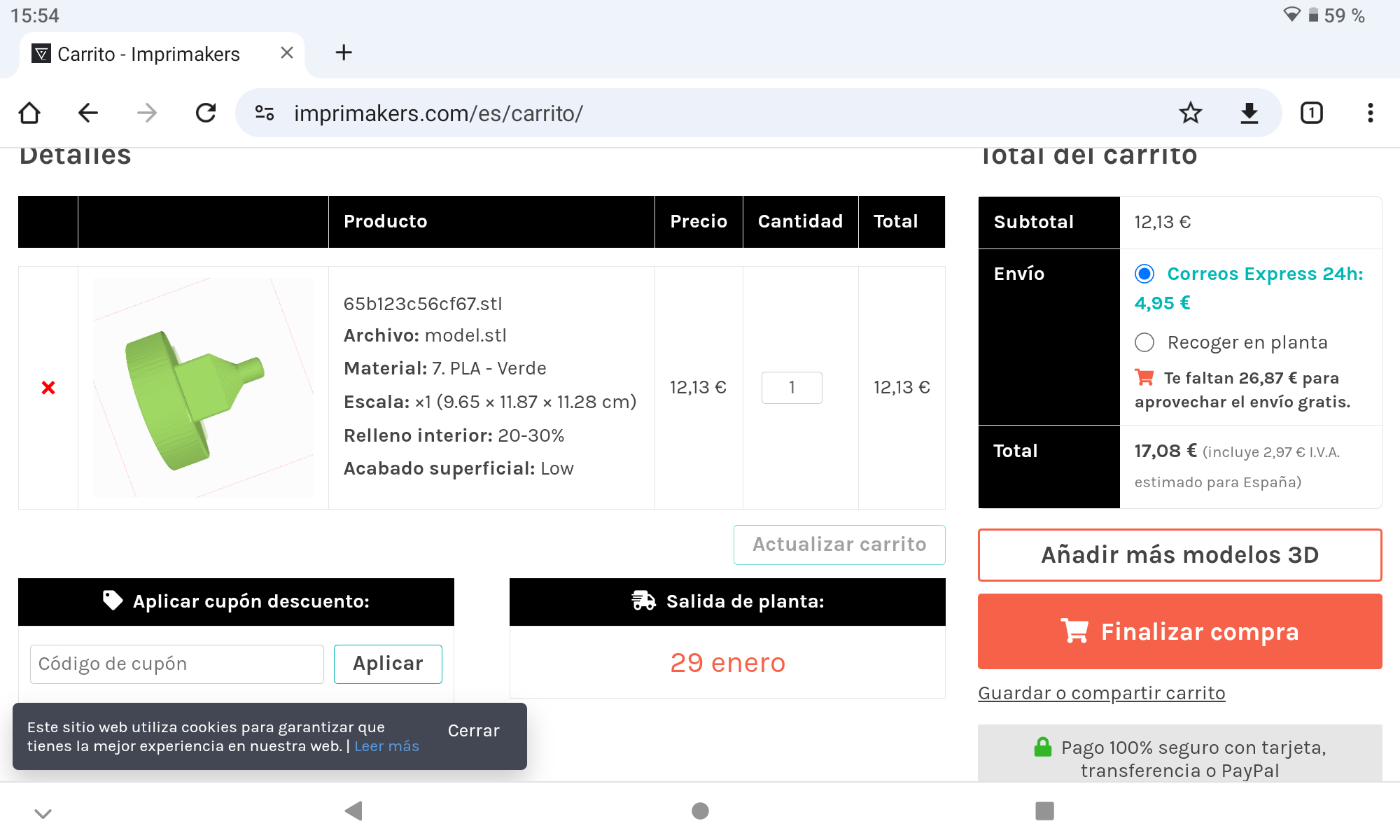Viewport: 1400px width, 840px height.
Task: Remove the item with the red X
Action: click(x=48, y=388)
